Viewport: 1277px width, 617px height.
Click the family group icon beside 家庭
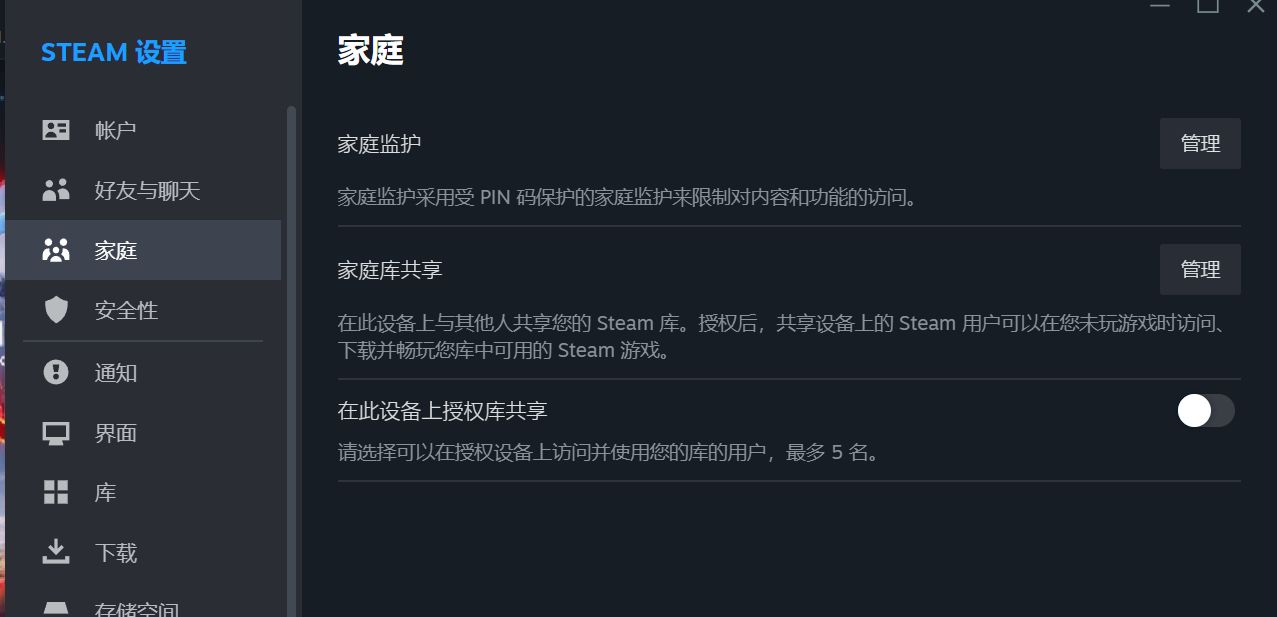pos(56,250)
